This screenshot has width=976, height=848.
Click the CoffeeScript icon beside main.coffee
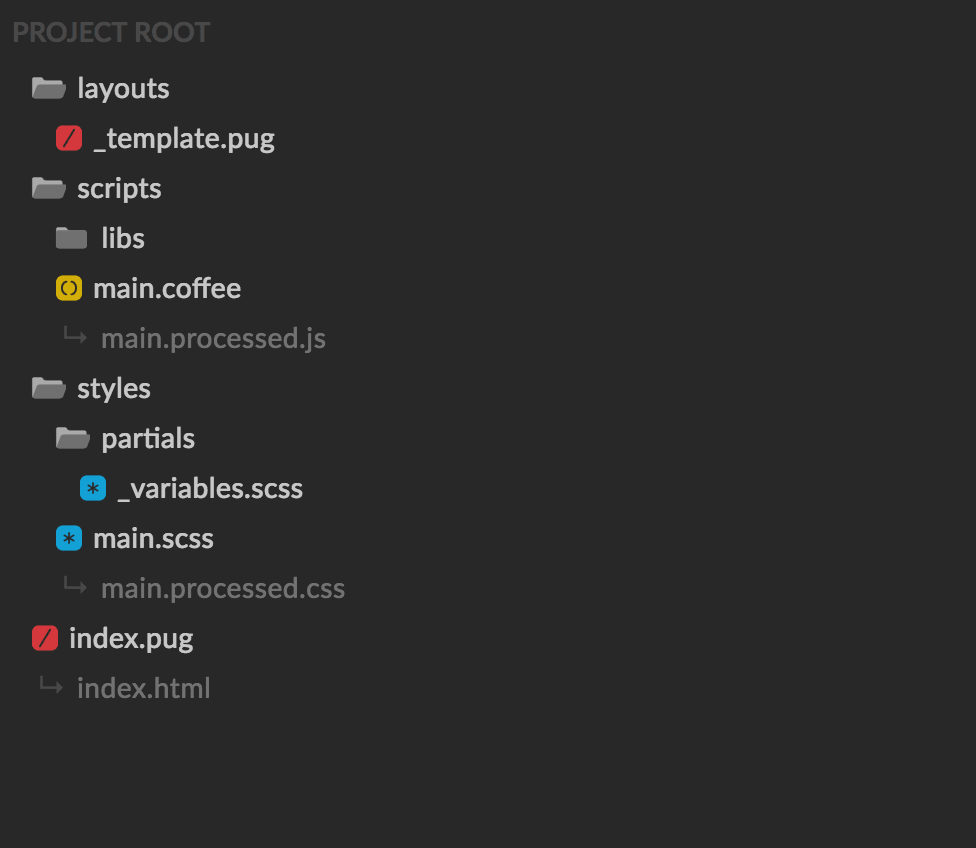[68, 288]
